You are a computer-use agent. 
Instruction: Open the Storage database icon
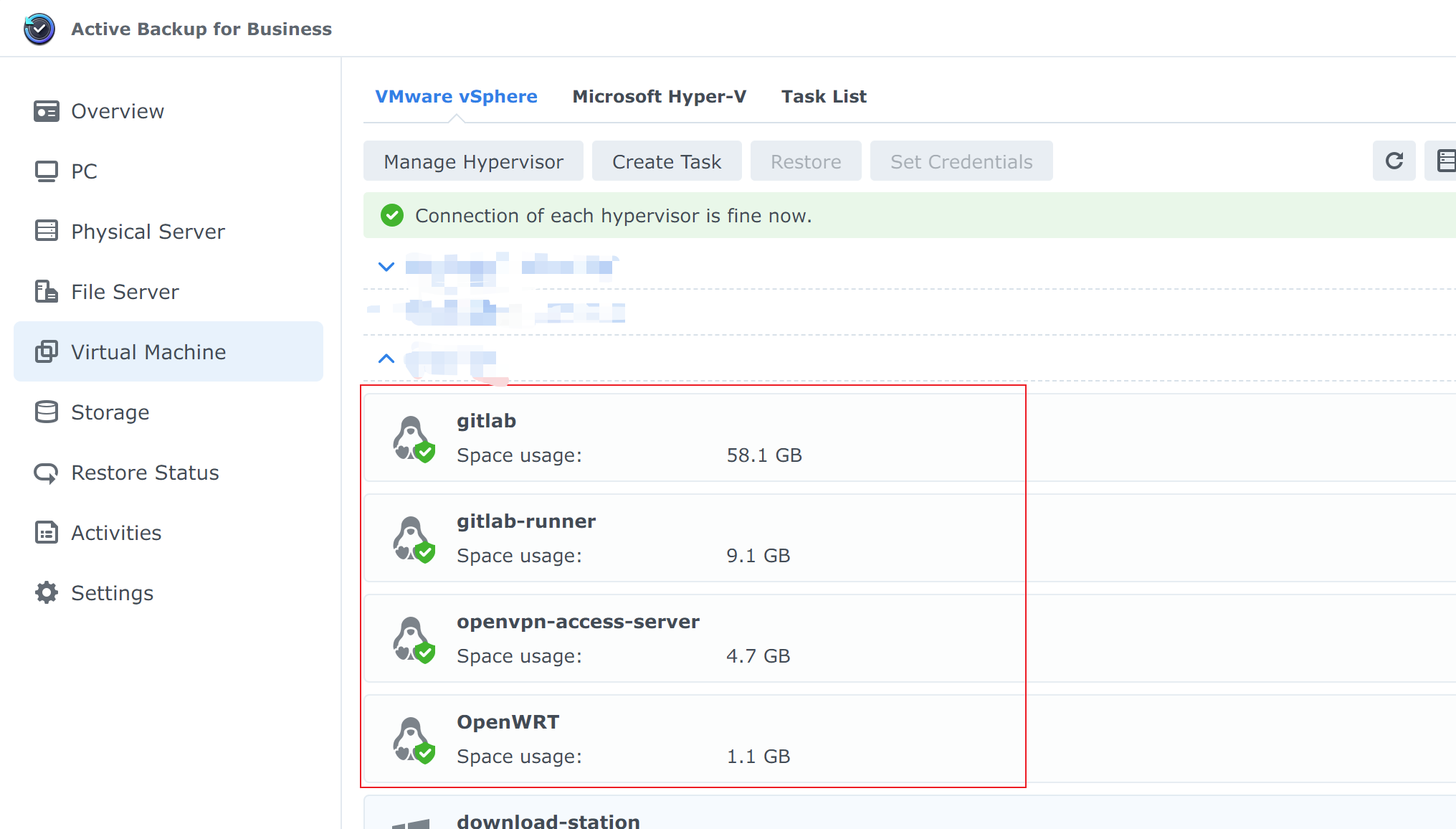47,412
